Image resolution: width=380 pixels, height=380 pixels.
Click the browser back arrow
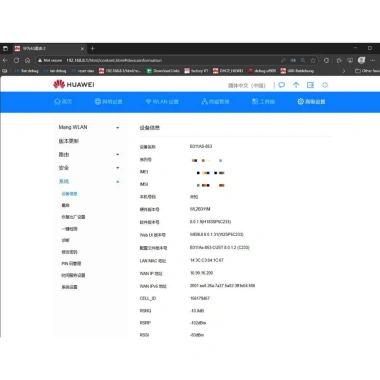[x=5, y=60]
